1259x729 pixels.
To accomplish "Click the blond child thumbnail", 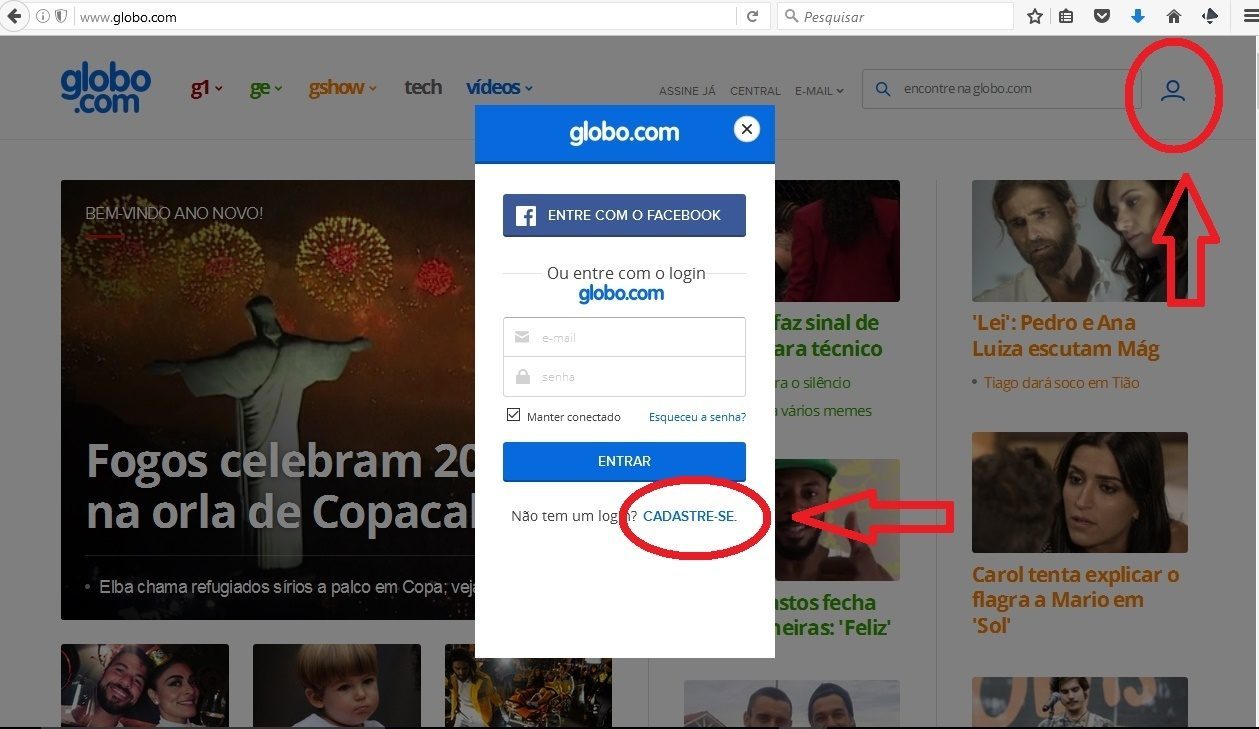I will pos(337,685).
